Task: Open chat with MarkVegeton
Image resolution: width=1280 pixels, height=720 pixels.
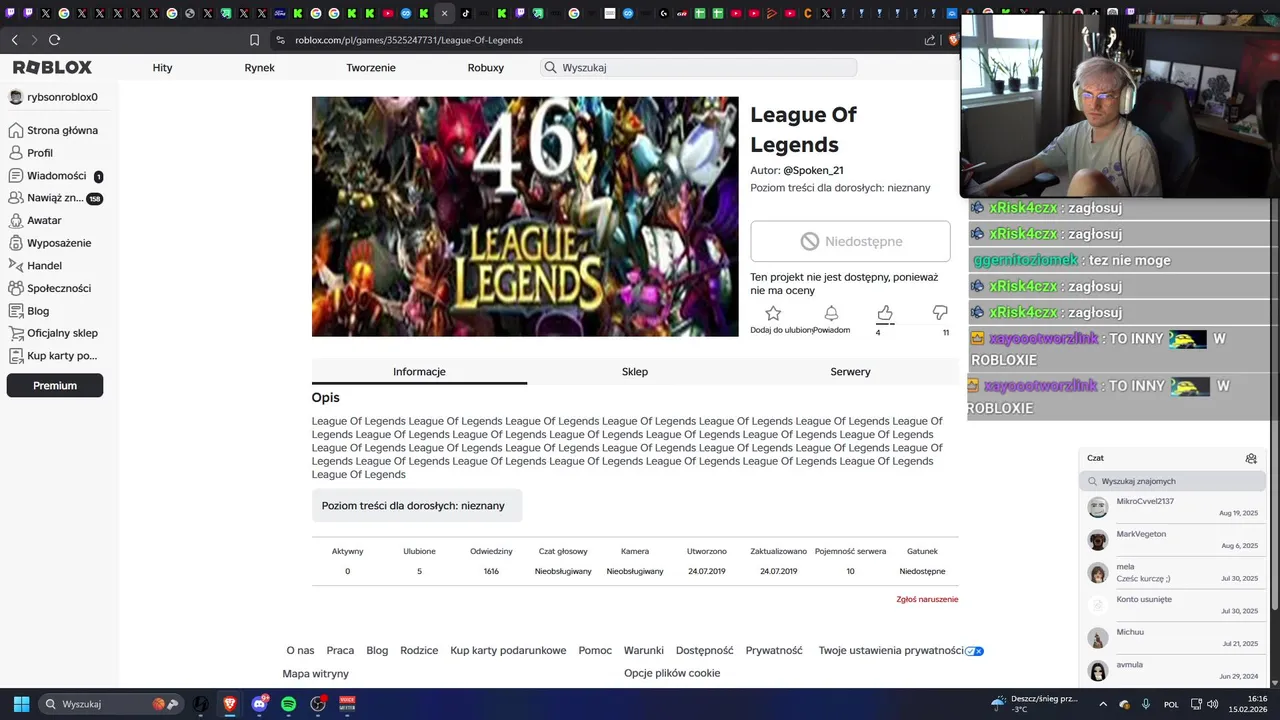Action: click(1173, 539)
